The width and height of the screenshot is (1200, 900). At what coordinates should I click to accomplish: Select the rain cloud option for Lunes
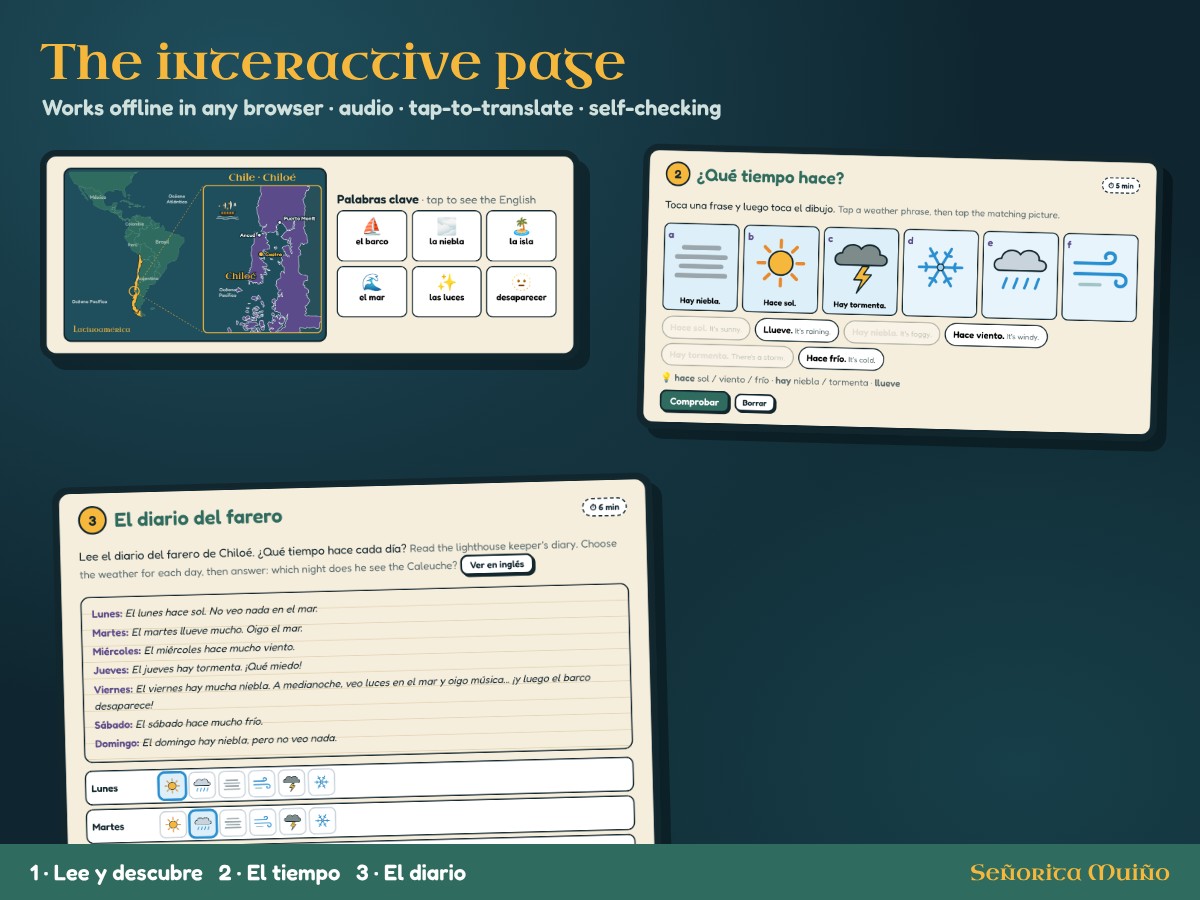202,786
